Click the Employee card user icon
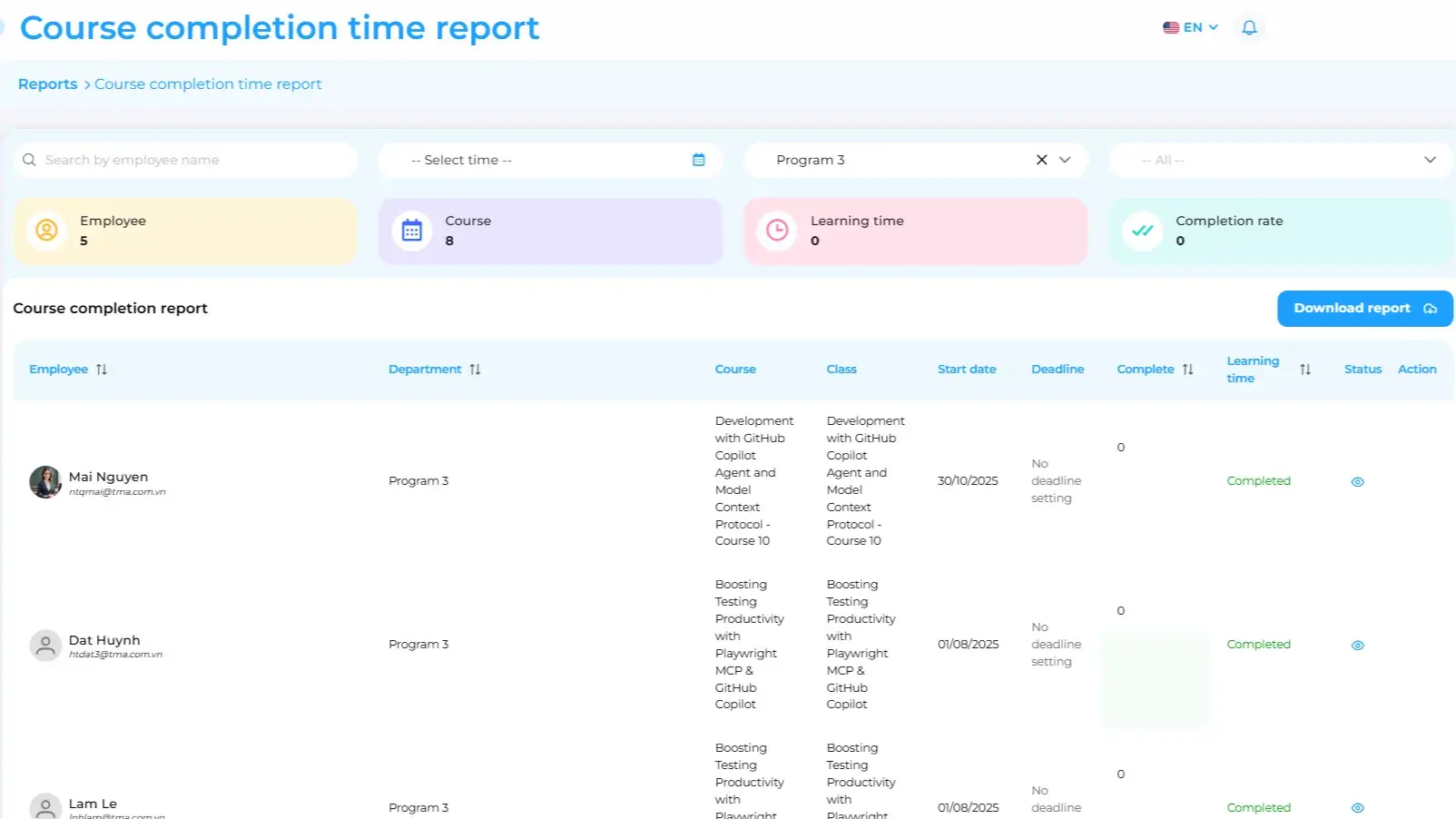1456x819 pixels. coord(46,231)
